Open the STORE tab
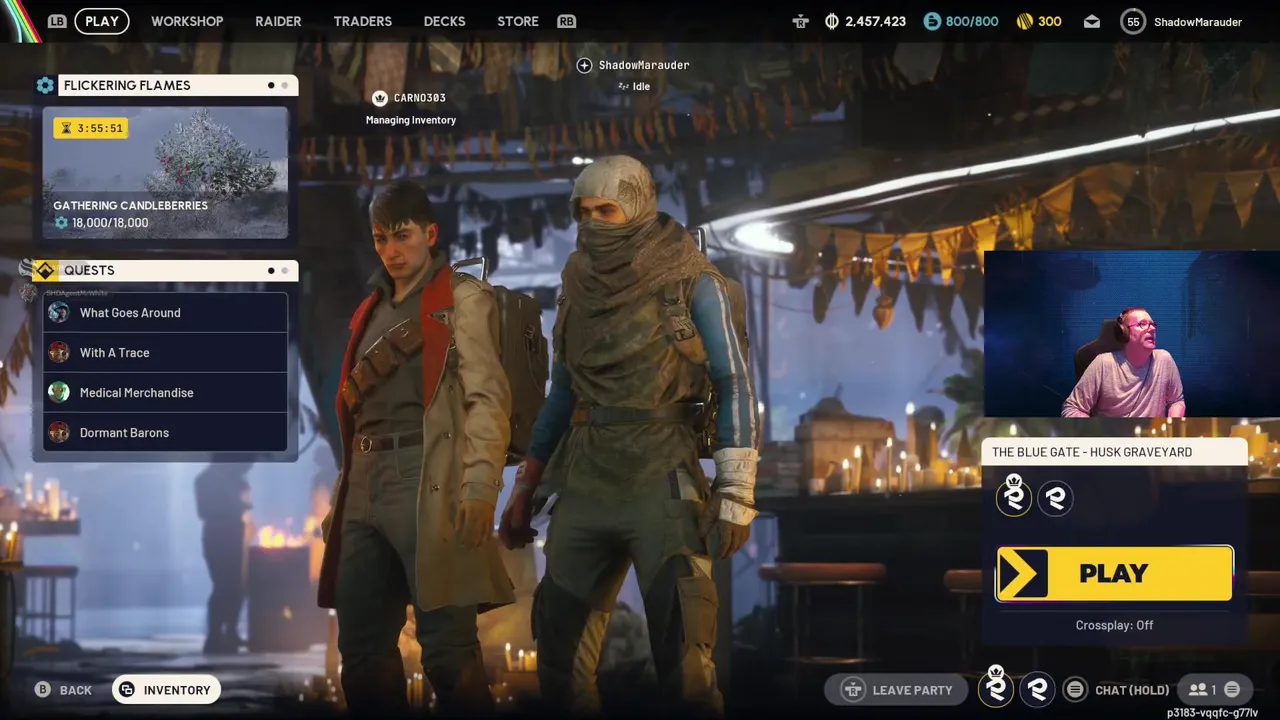Image resolution: width=1280 pixels, height=720 pixels. [518, 21]
